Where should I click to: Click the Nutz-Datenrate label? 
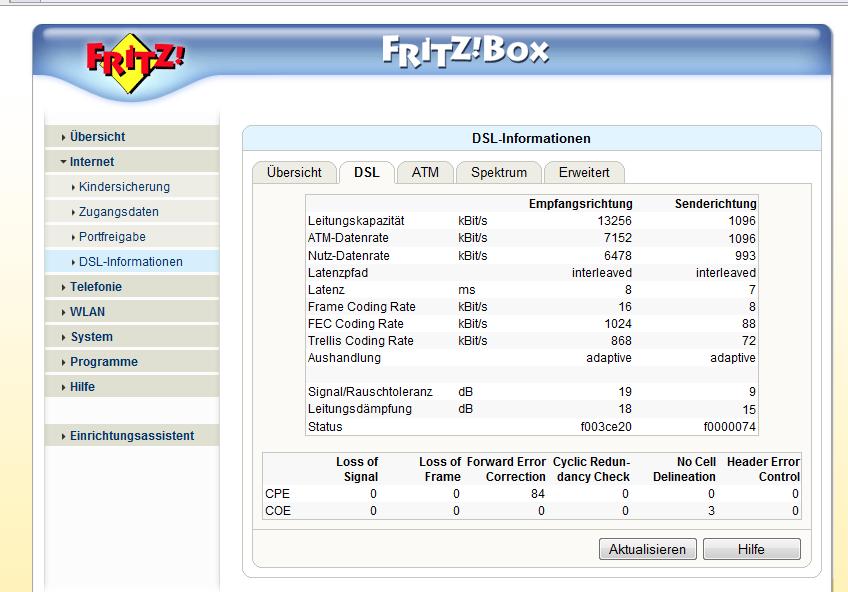[x=348, y=255]
